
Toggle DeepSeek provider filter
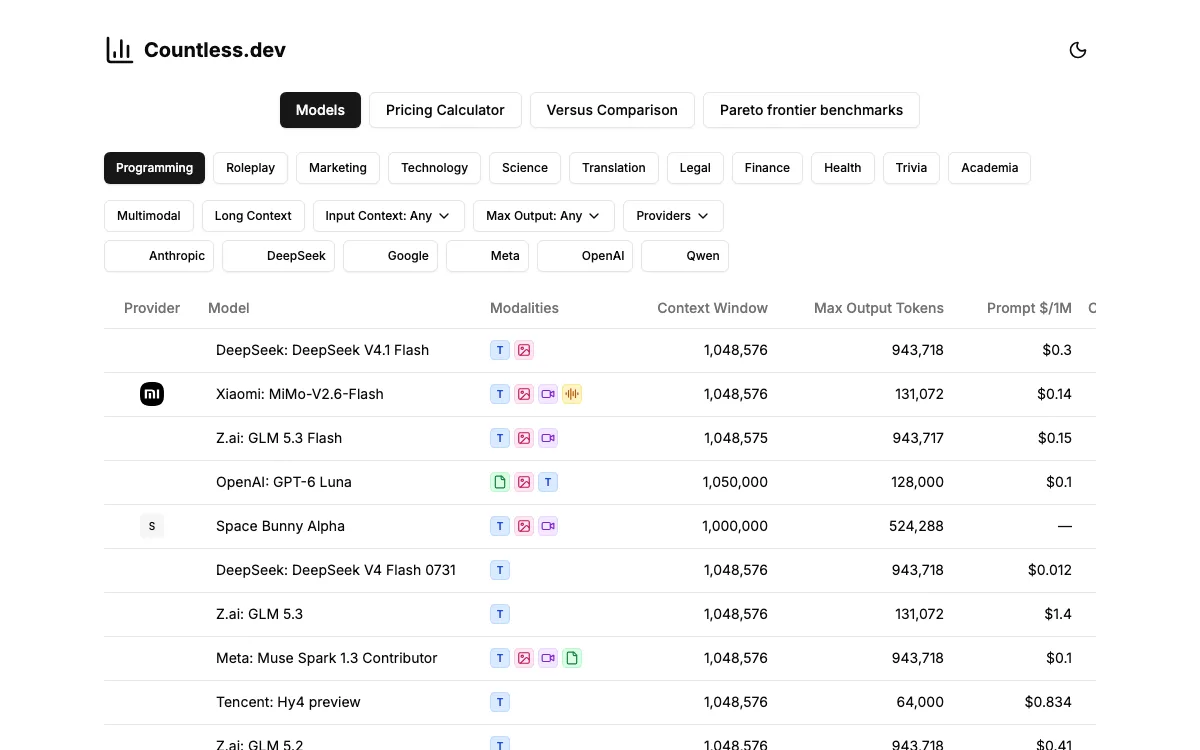tap(278, 256)
